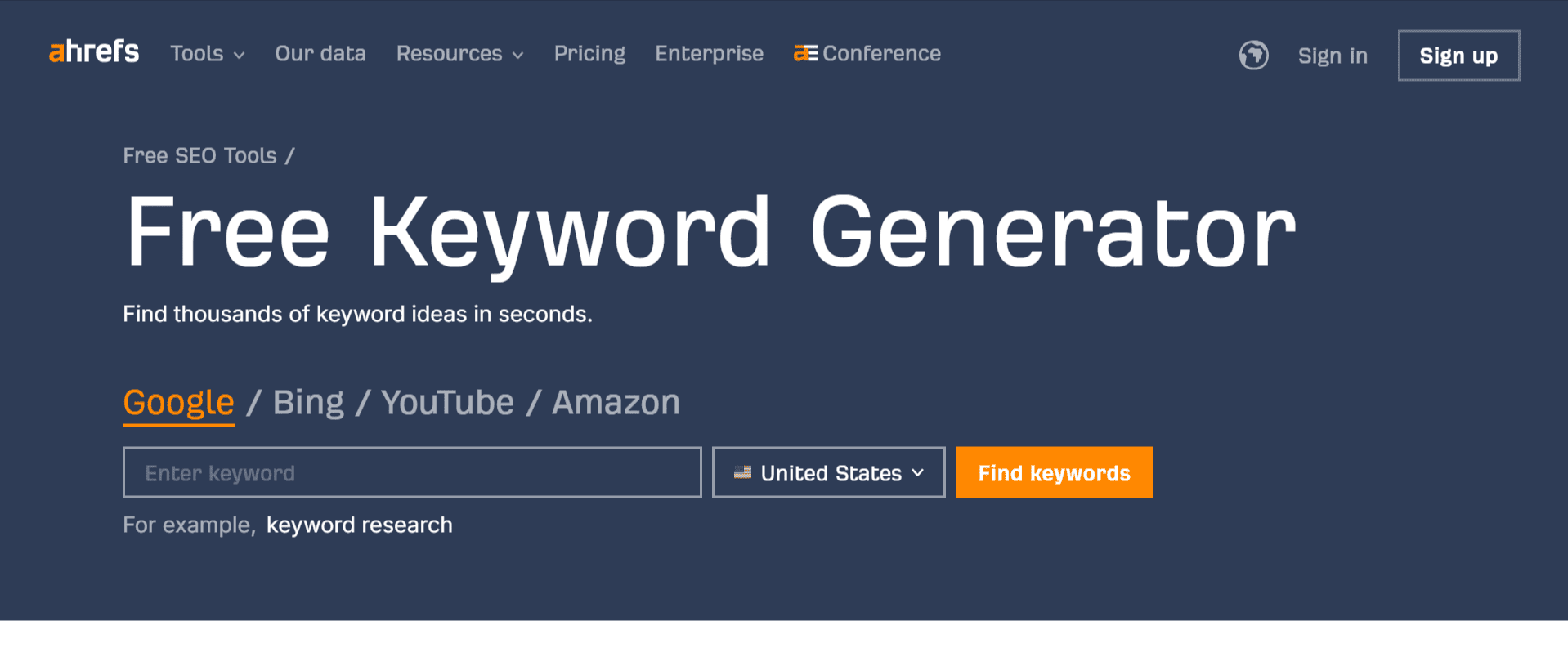Click the Find keywords button
This screenshot has width=1568, height=648.
click(1053, 472)
